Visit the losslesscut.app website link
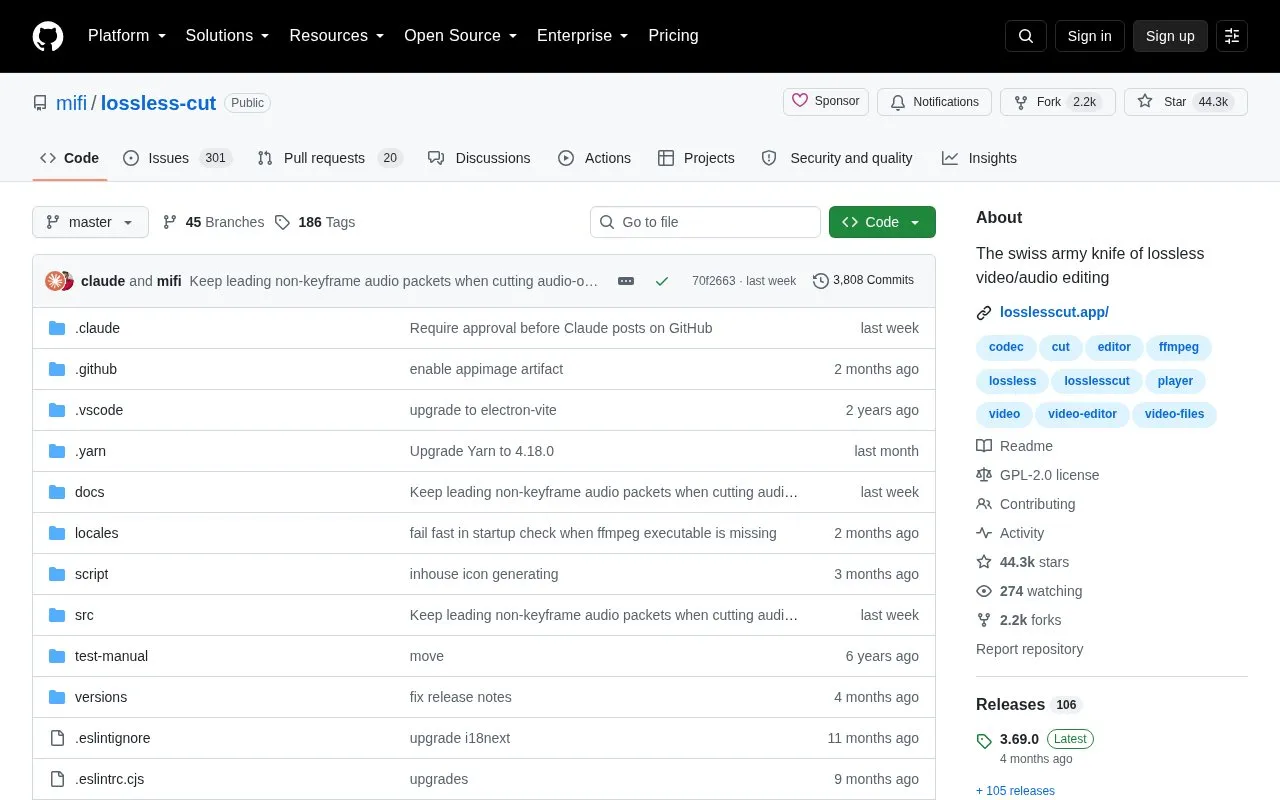The width and height of the screenshot is (1280, 800). (1054, 312)
